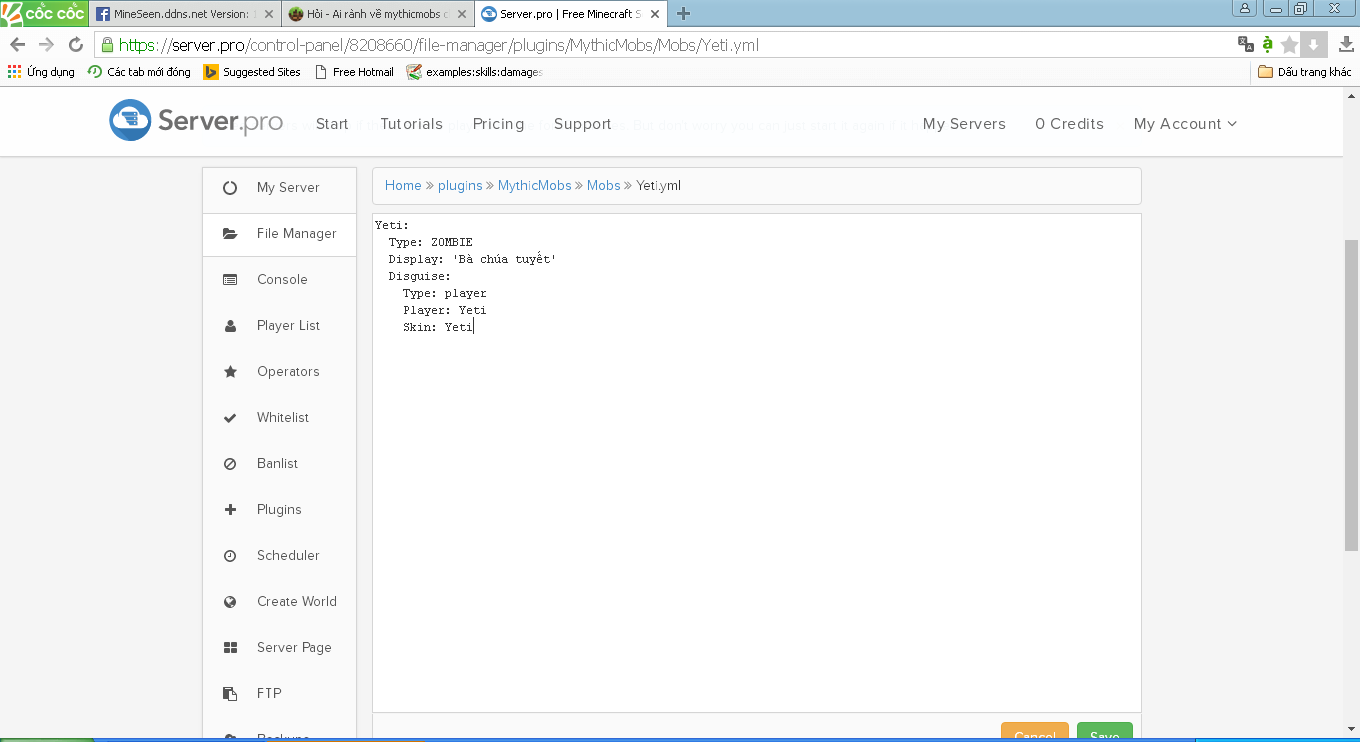
Task: Click the 'Type: player' line
Action: [445, 293]
